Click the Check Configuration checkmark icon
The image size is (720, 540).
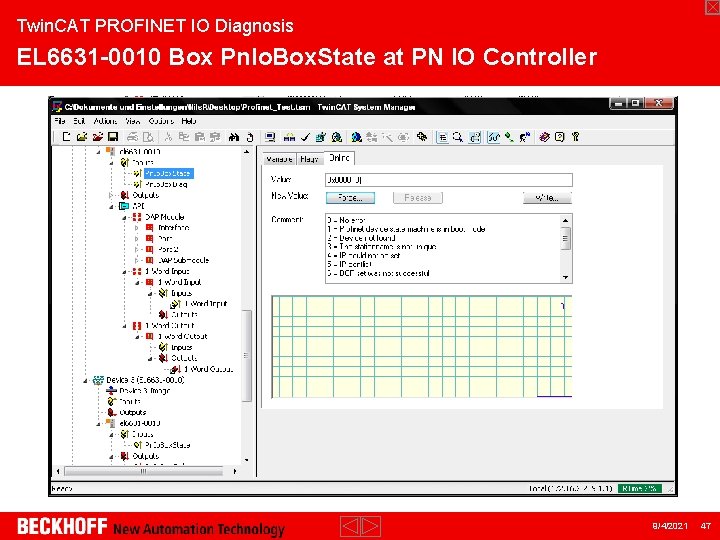coord(305,137)
